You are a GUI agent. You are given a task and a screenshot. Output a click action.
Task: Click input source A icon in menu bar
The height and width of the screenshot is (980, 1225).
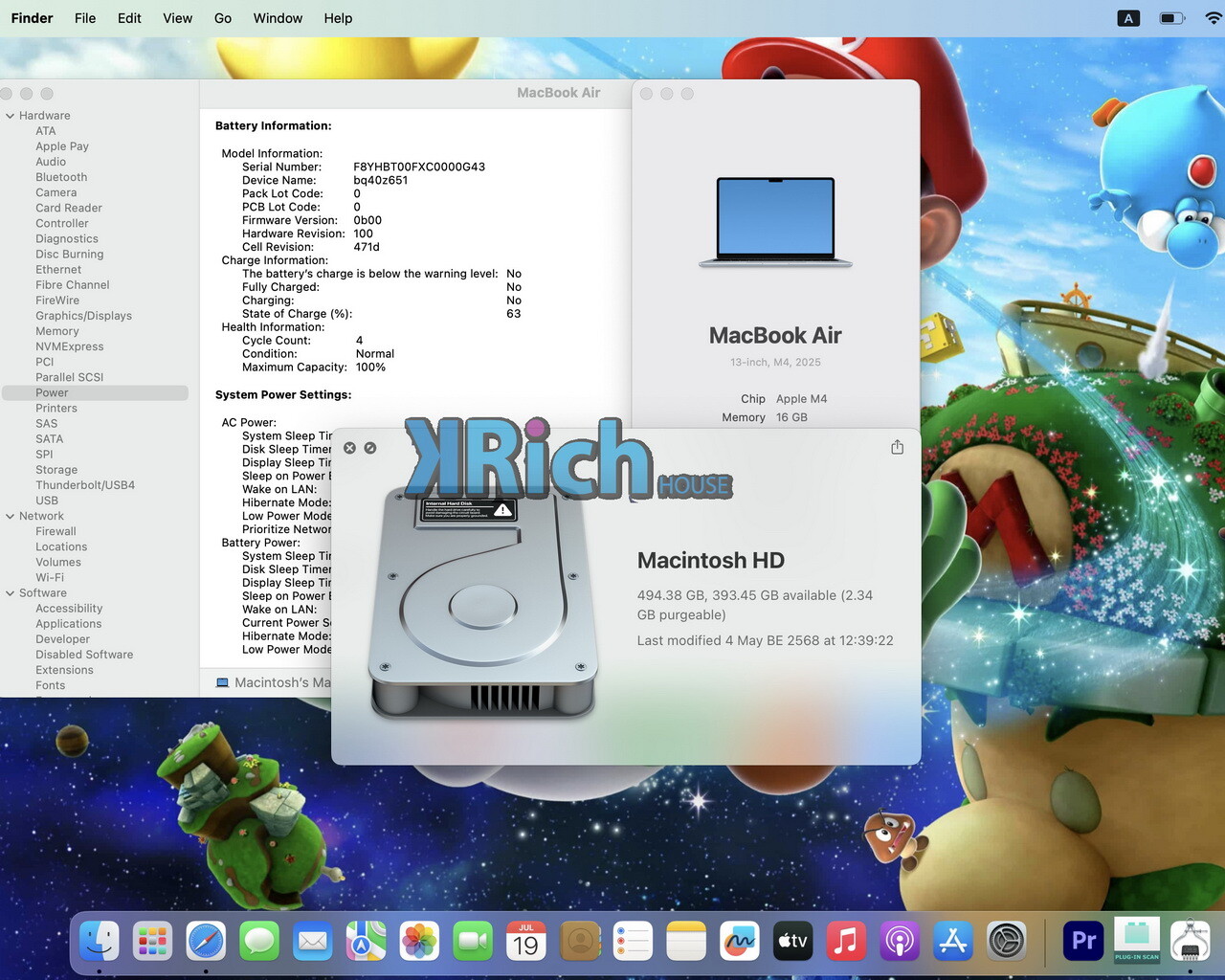[1128, 18]
